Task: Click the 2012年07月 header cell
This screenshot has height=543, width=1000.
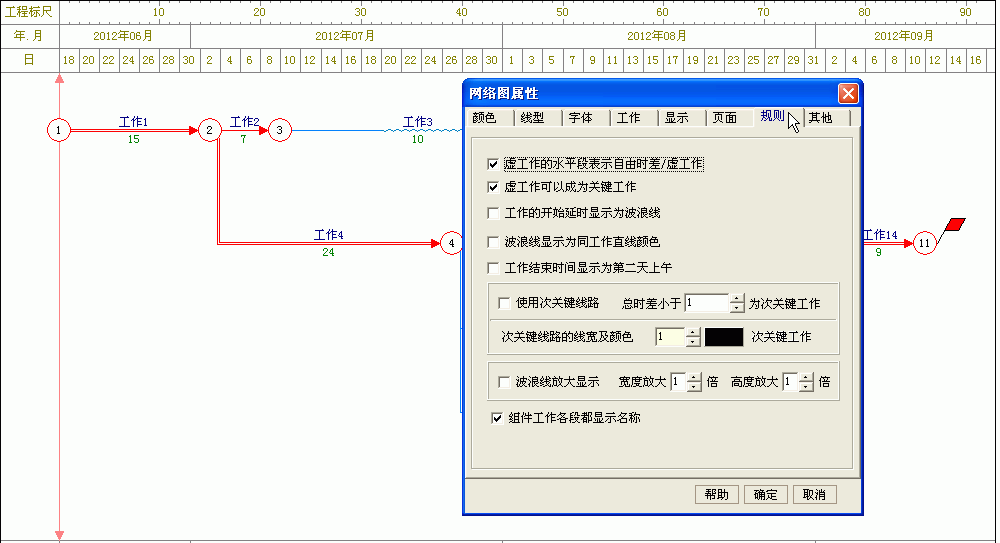Action: pyautogui.click(x=346, y=36)
